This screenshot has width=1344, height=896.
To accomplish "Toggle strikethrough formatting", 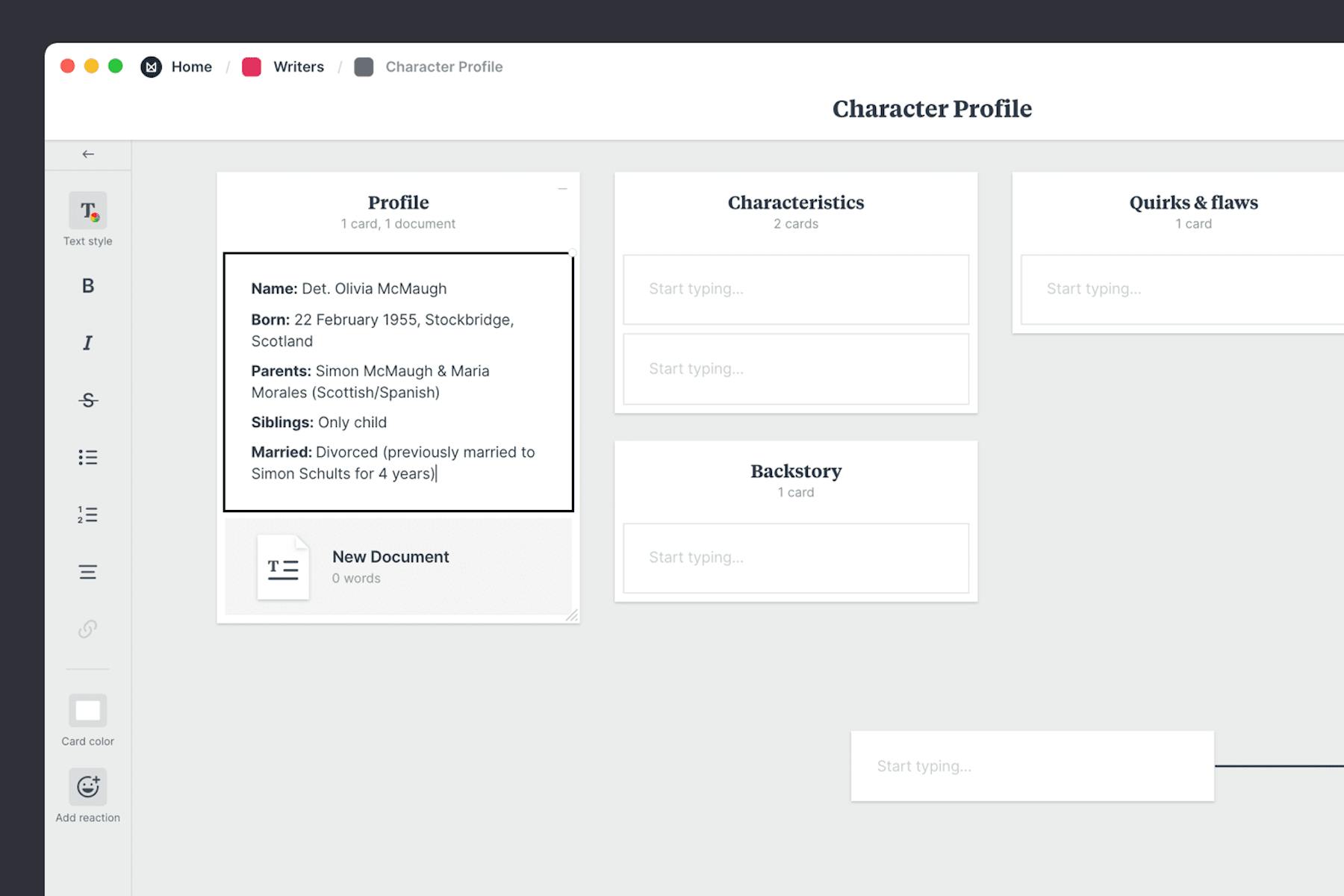I will (87, 400).
